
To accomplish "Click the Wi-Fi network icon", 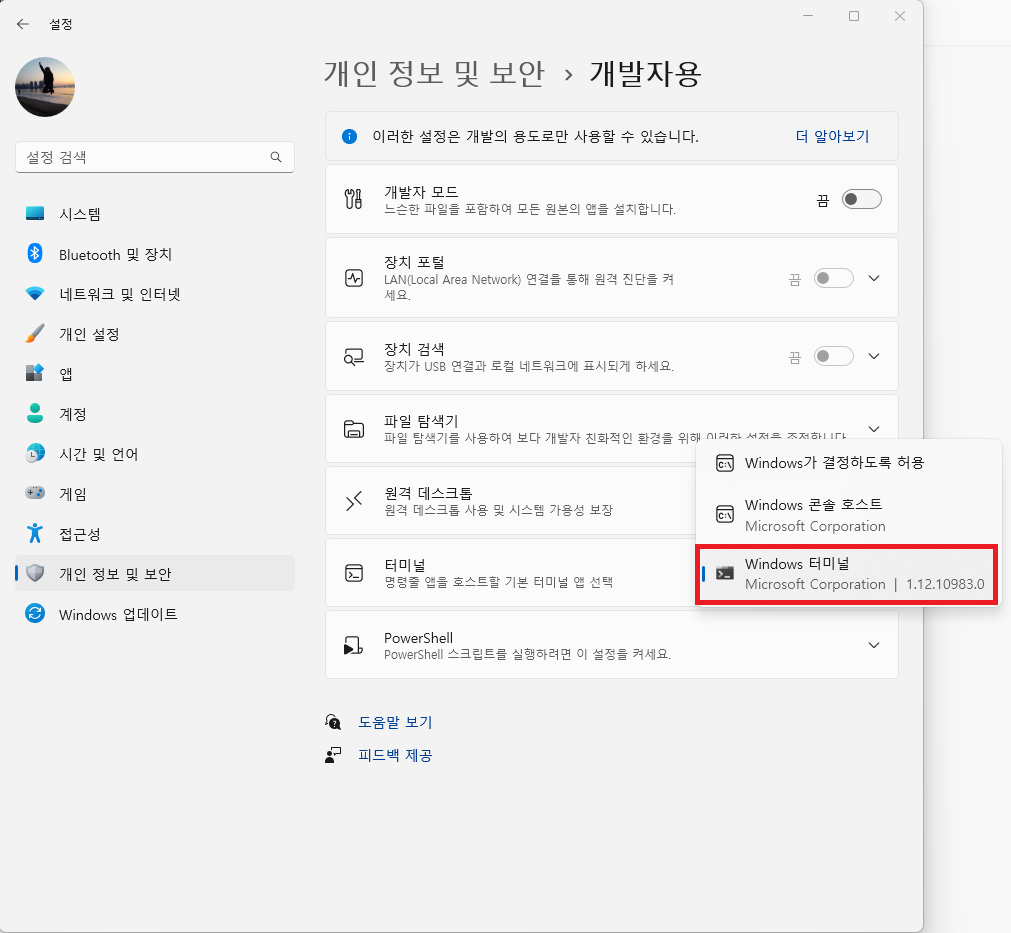I will pyautogui.click(x=35, y=293).
